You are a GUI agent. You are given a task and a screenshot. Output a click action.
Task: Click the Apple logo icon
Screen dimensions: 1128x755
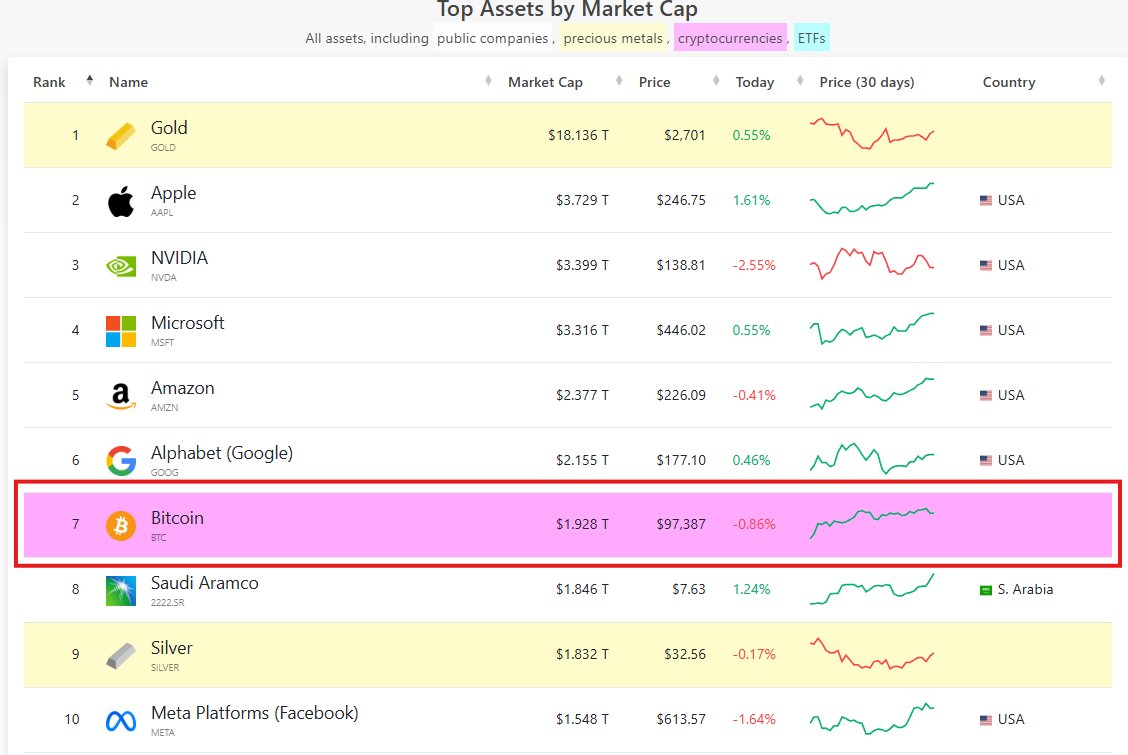(x=120, y=201)
